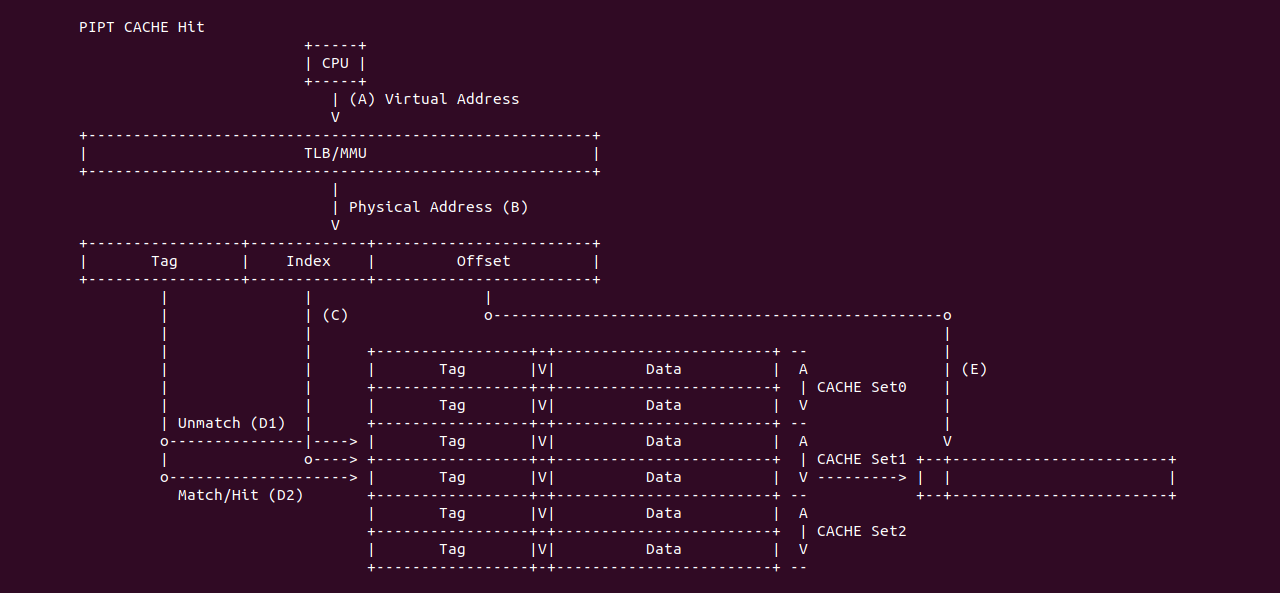The width and height of the screenshot is (1280, 593).
Task: Click the Data cell in CACHE Set2's last row
Action: 663,549
